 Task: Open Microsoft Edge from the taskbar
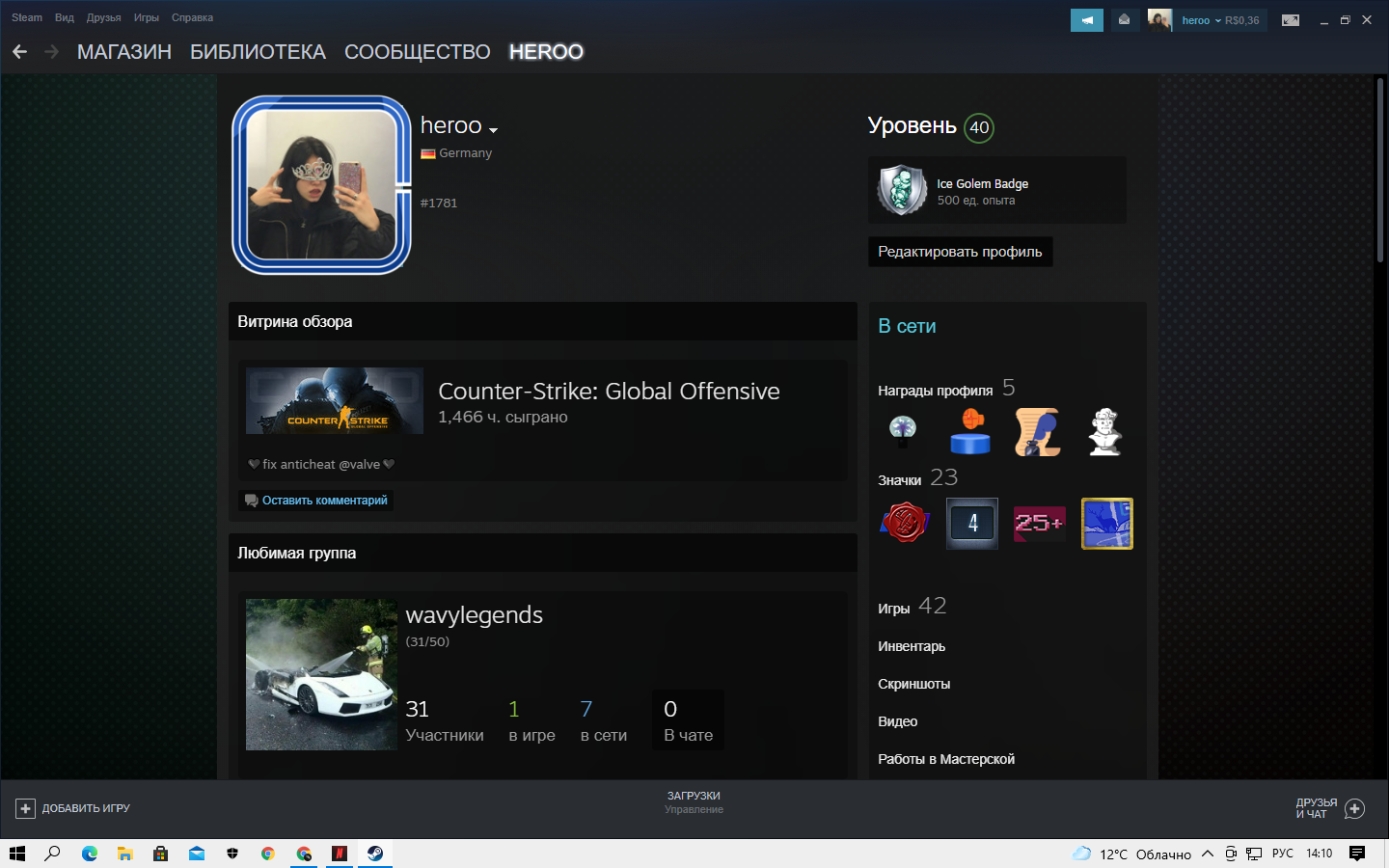tap(90, 854)
